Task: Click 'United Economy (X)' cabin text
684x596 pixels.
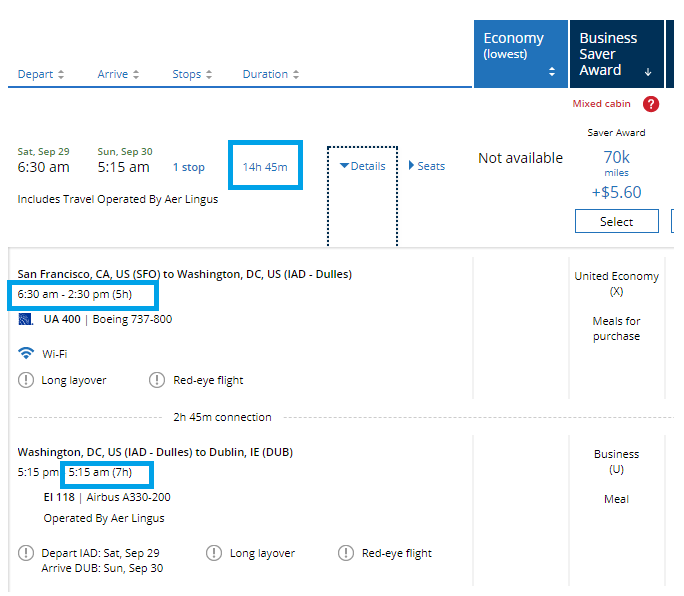Action: 616,284
